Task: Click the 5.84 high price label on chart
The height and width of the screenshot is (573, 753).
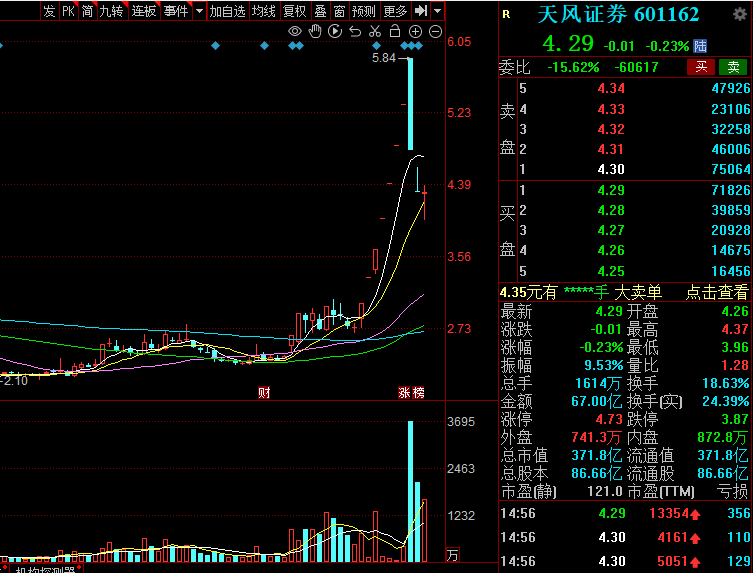Action: coord(384,58)
